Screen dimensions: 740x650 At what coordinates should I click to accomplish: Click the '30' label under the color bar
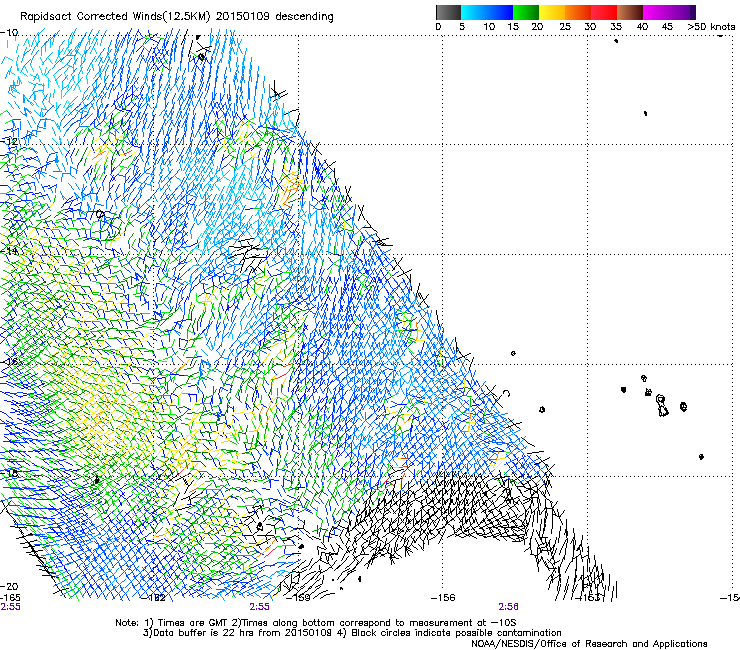[x=590, y=27]
